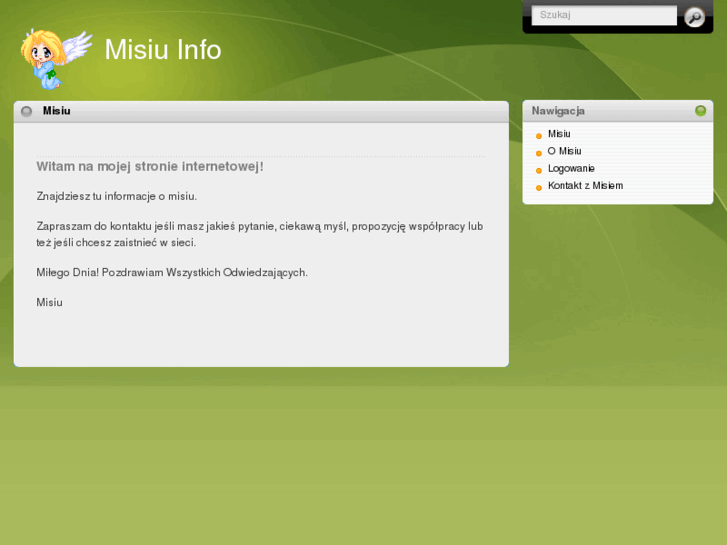
Task: Go to the Logowanie page
Action: point(571,168)
